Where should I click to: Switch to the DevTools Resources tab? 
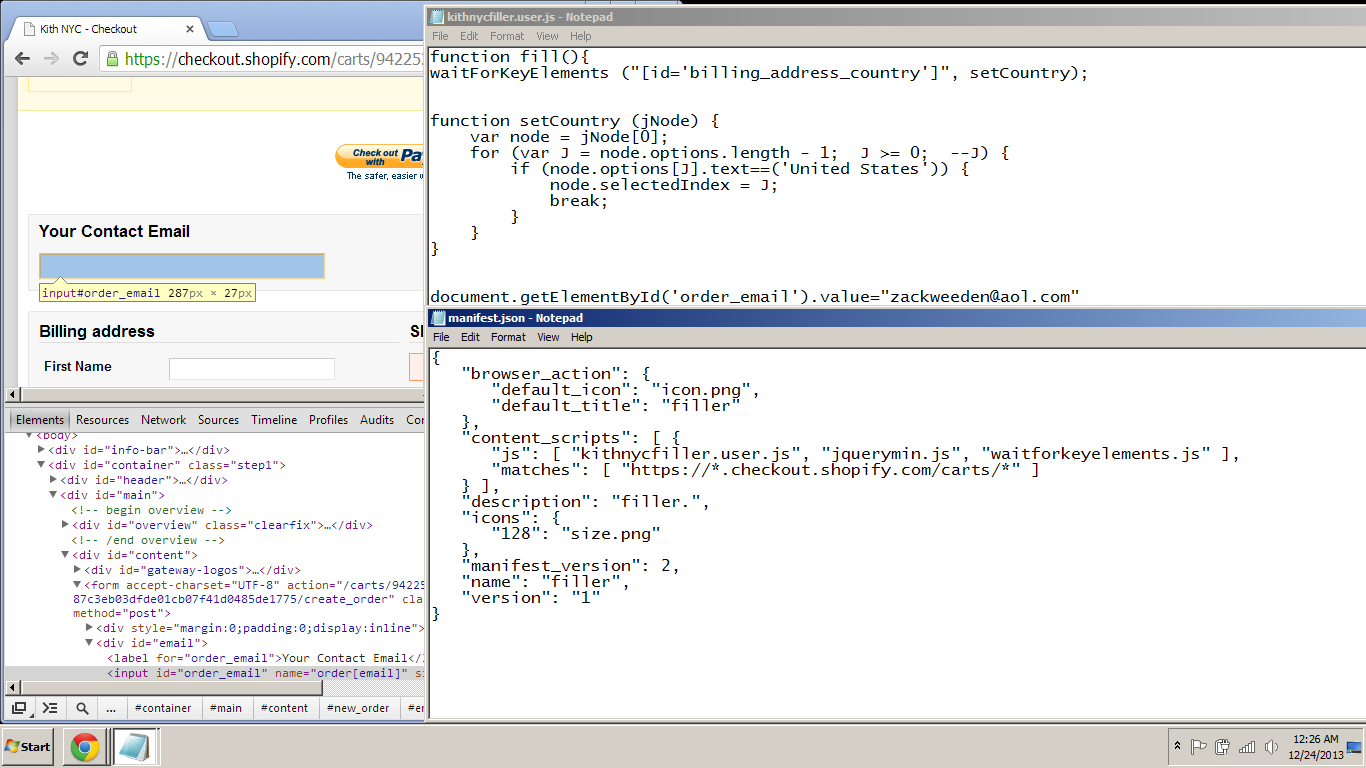pyautogui.click(x=102, y=420)
